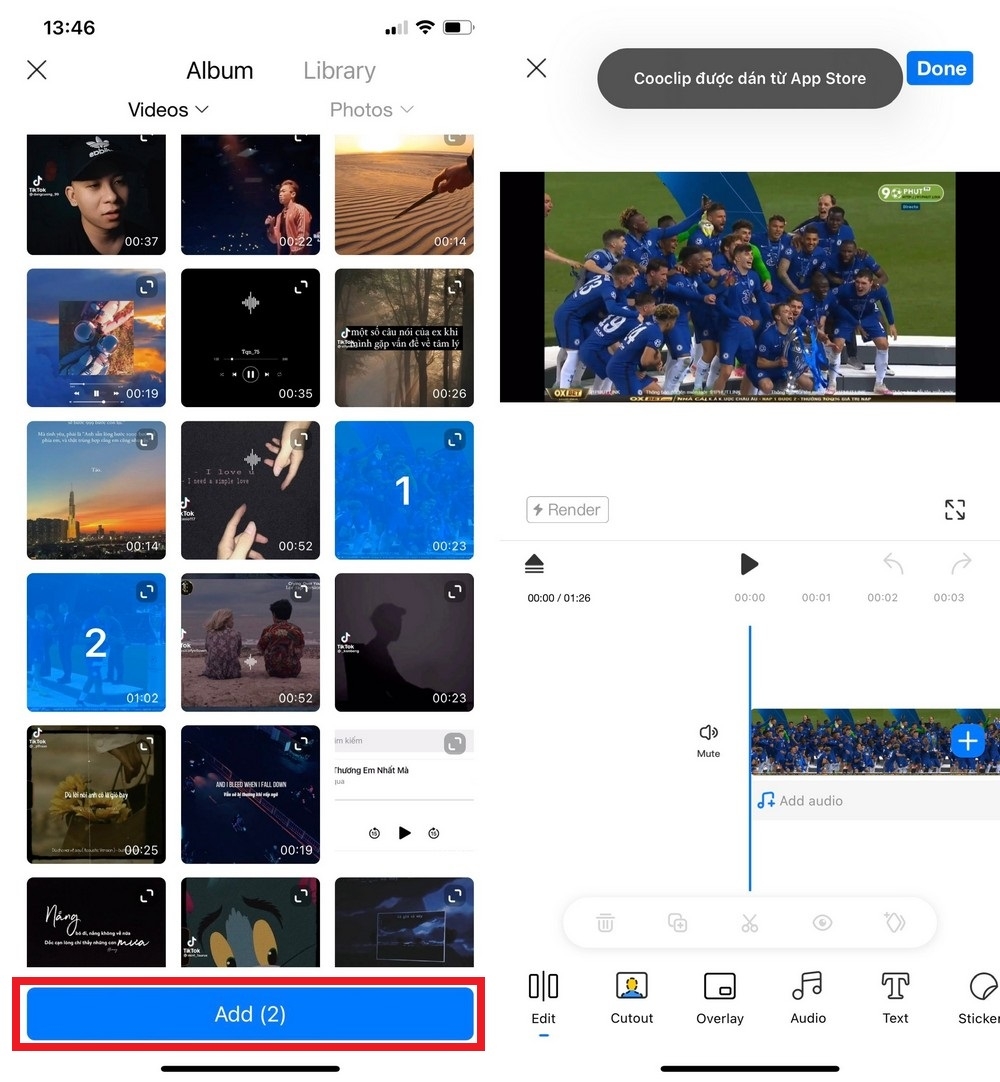Tap the Done button
The width and height of the screenshot is (1000, 1082).
940,68
